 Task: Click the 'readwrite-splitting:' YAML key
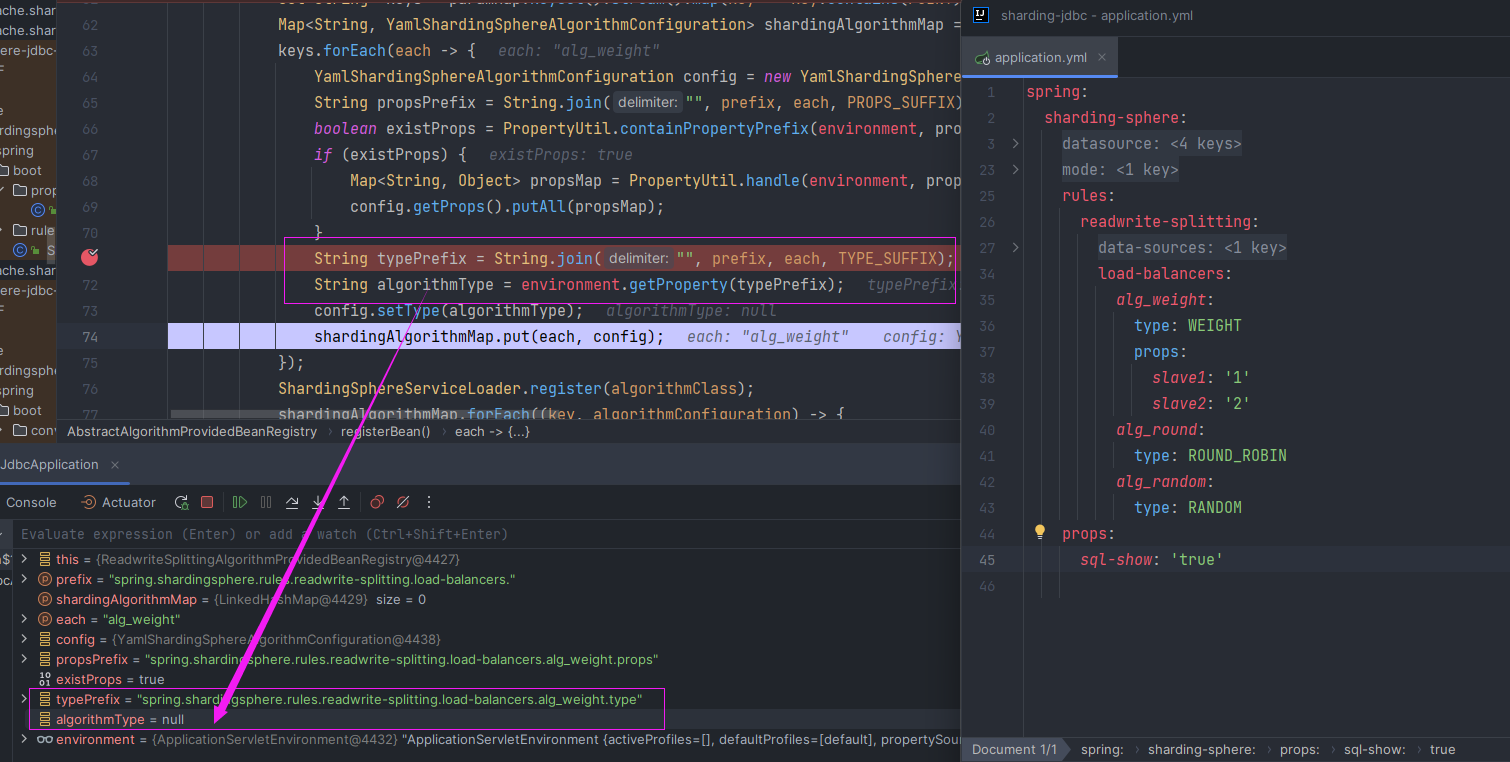pos(1170,221)
